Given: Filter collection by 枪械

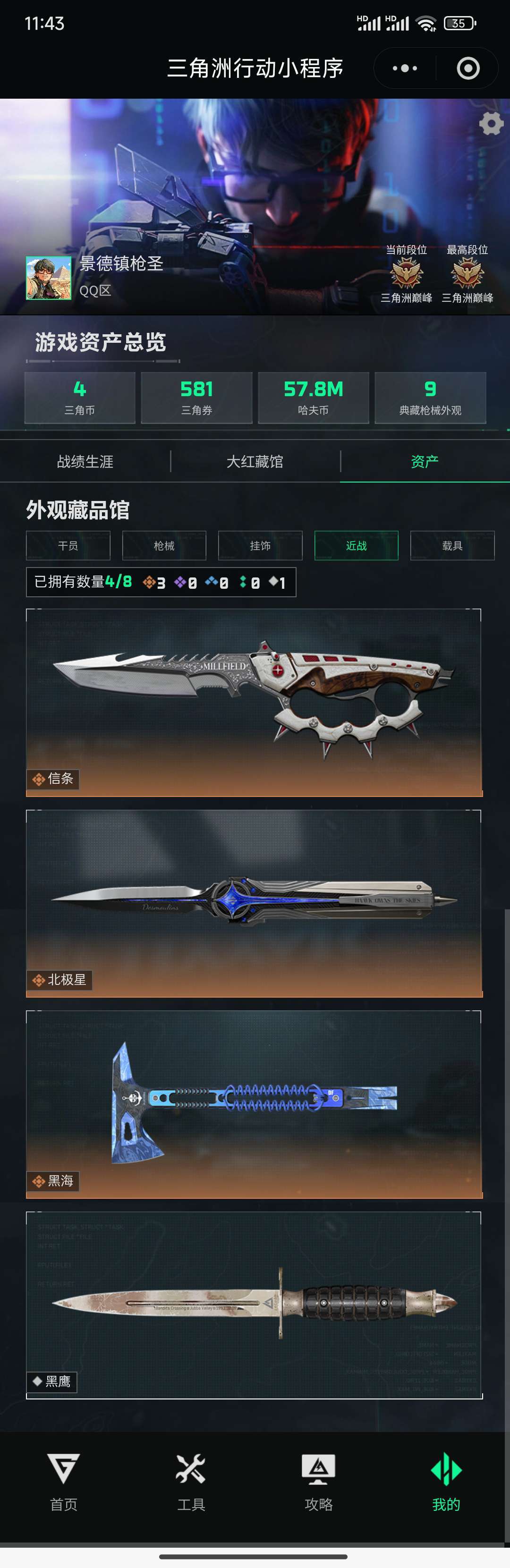Looking at the screenshot, I should (x=164, y=545).
